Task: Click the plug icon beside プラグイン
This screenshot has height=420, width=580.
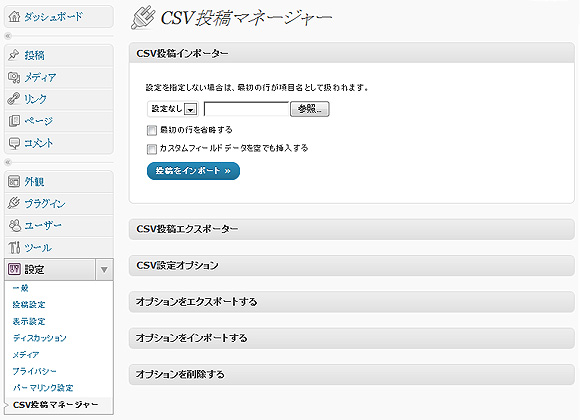Action: (14, 203)
